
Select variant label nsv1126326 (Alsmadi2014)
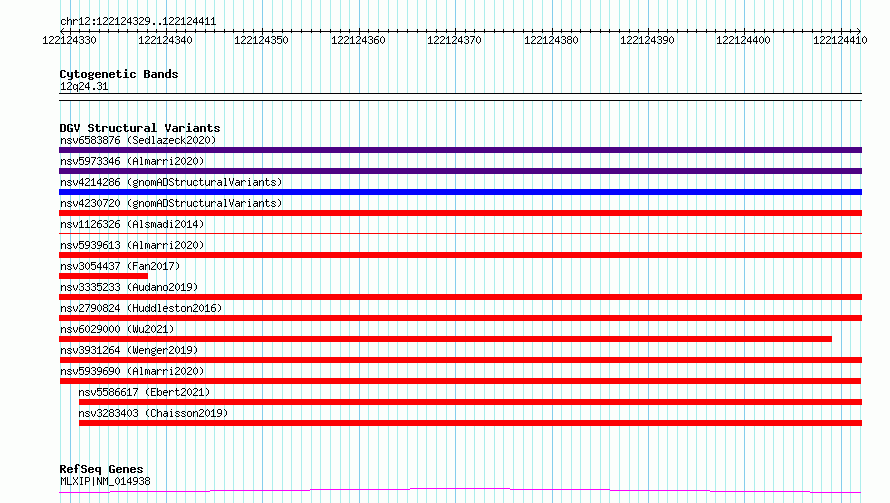point(132,224)
